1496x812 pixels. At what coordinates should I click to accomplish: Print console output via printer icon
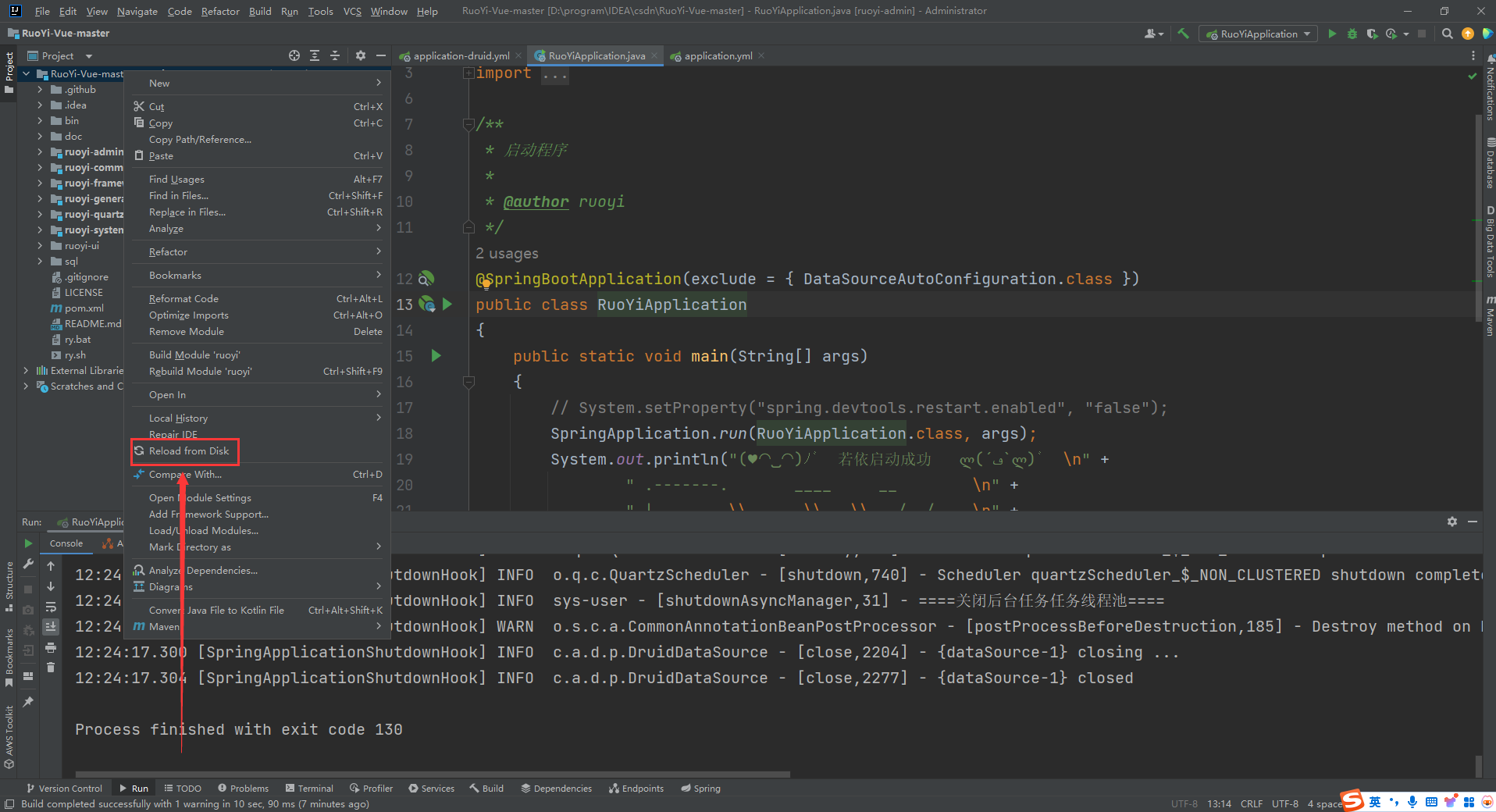pos(51,647)
